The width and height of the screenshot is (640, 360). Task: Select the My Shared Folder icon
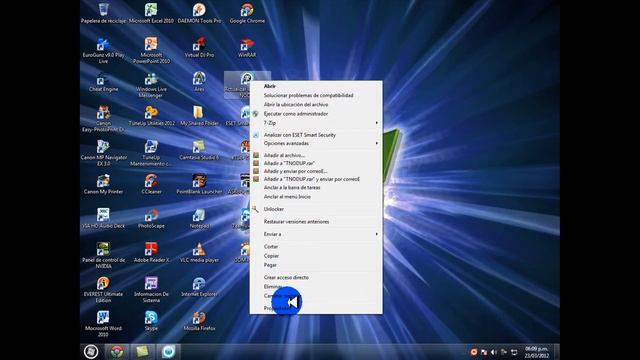click(199, 116)
